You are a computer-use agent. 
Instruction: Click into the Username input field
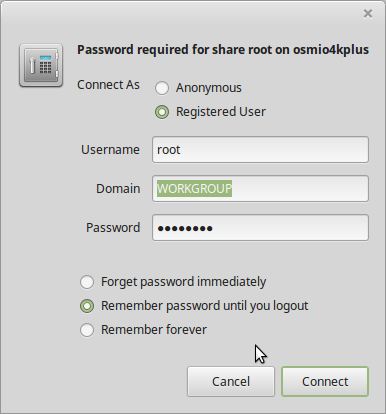260,150
